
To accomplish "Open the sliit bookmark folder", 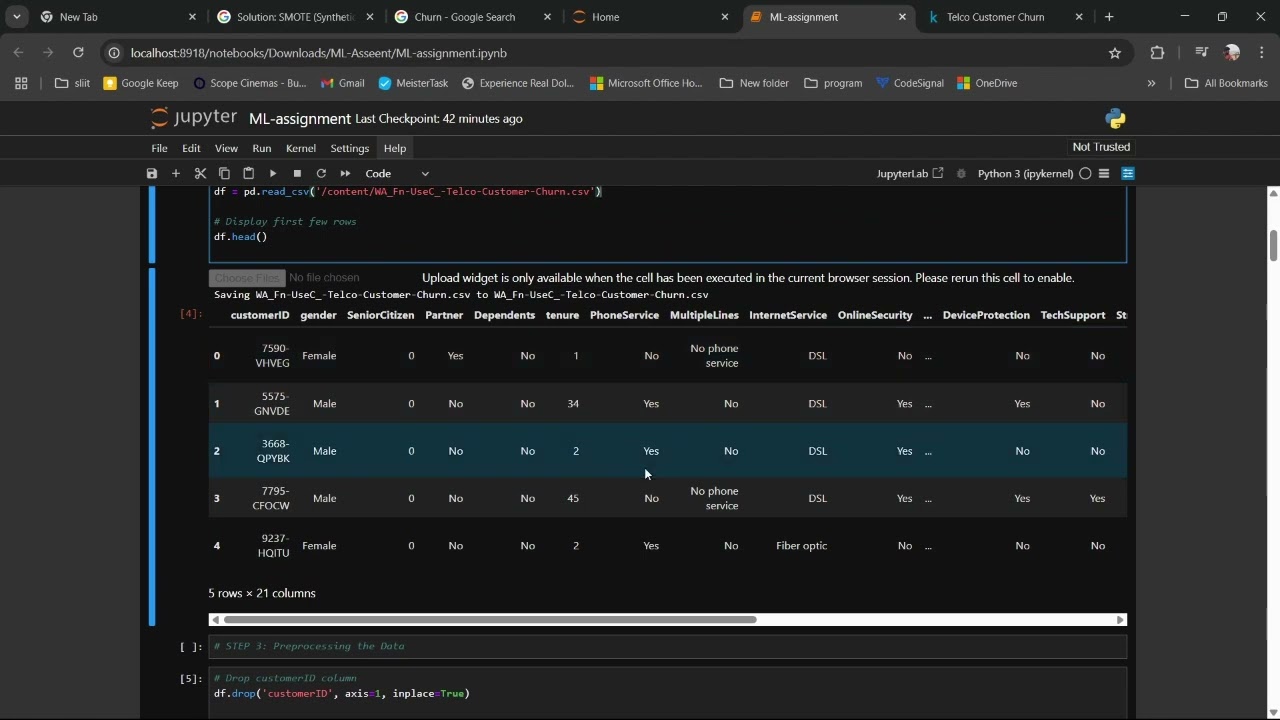I will click(72, 83).
